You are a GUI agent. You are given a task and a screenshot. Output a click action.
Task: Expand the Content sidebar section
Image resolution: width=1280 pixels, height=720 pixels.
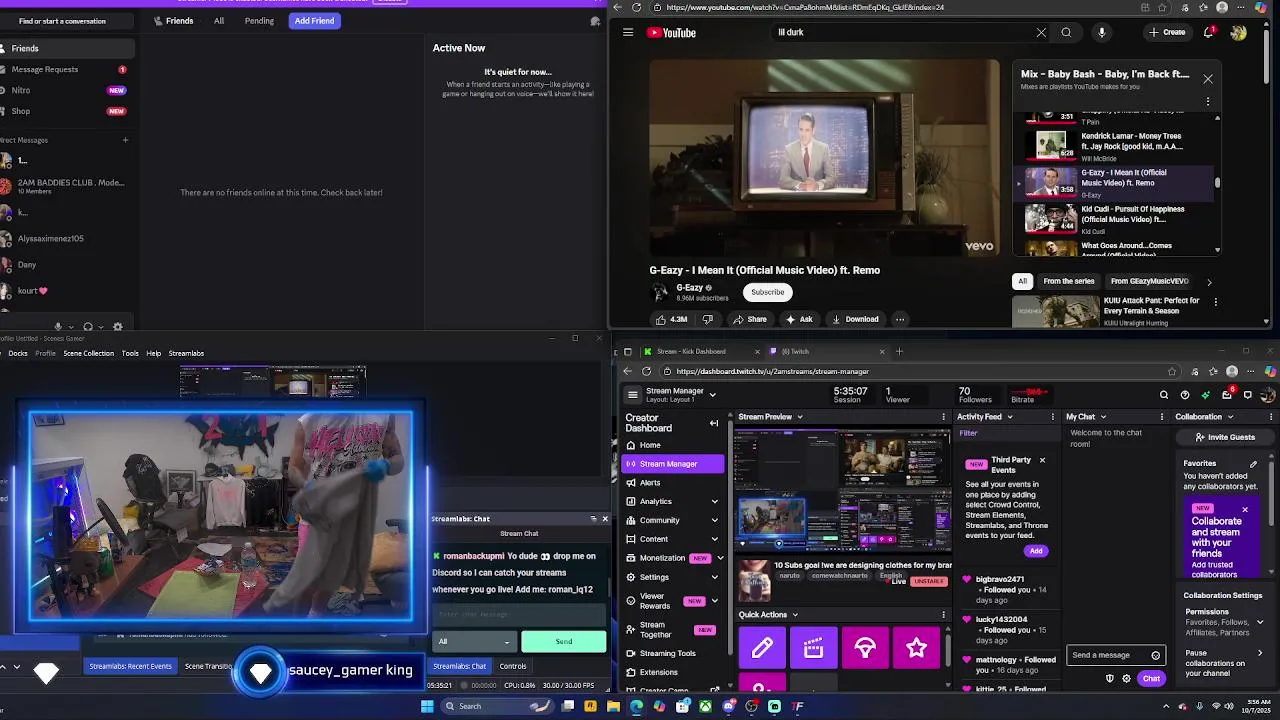click(x=714, y=539)
